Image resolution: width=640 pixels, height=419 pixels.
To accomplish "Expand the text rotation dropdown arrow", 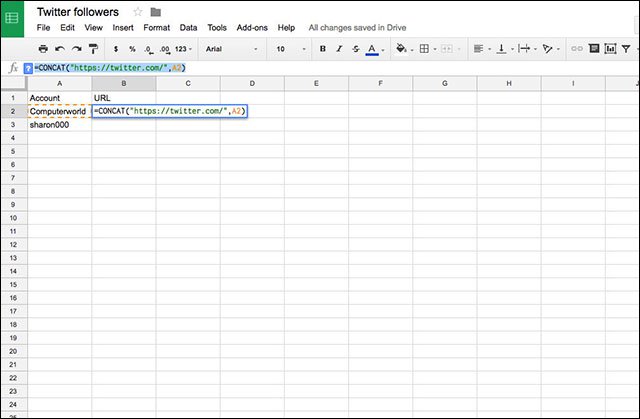I will [x=558, y=49].
